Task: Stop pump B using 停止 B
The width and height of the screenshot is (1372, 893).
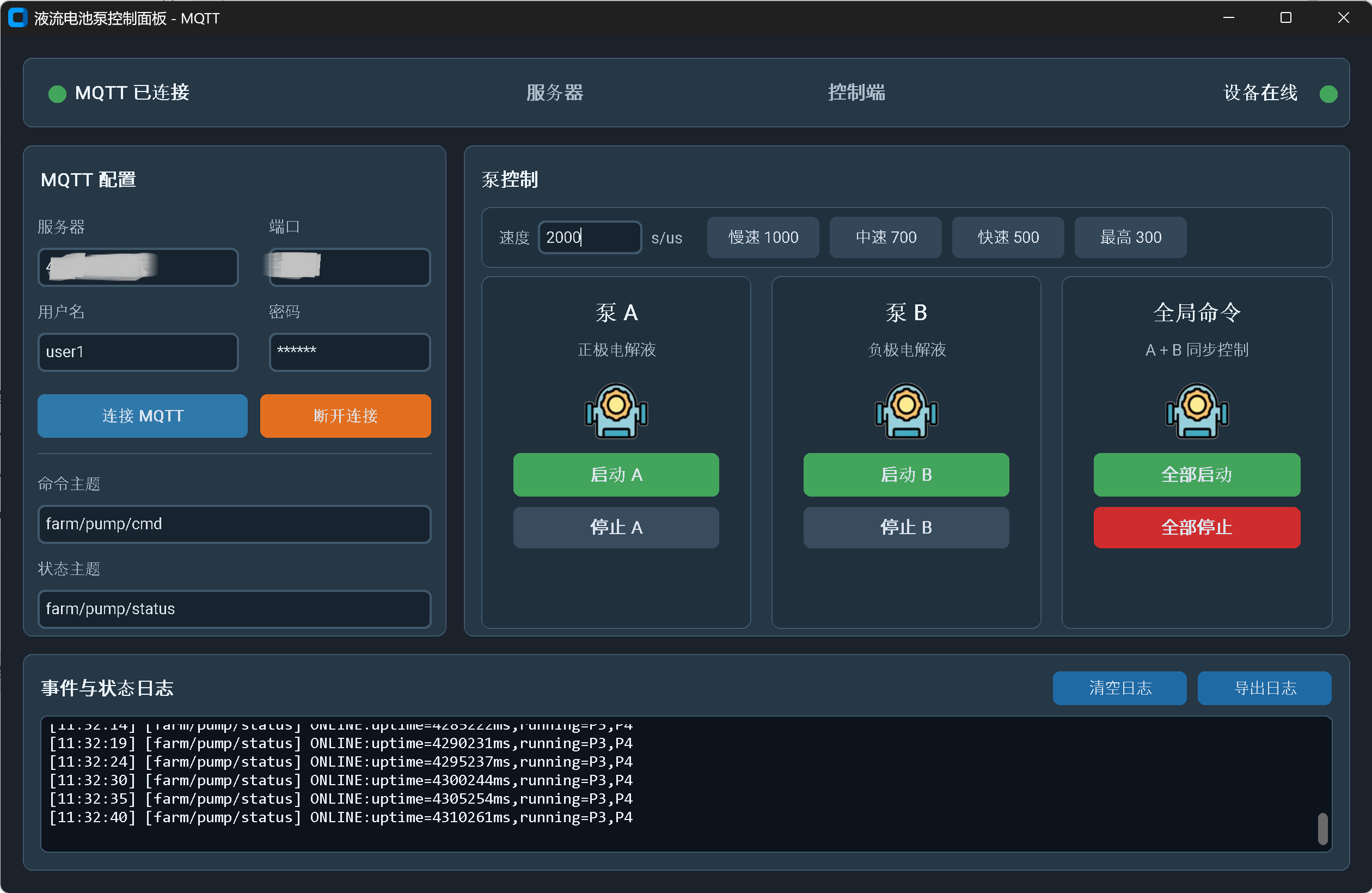Action: click(x=906, y=527)
